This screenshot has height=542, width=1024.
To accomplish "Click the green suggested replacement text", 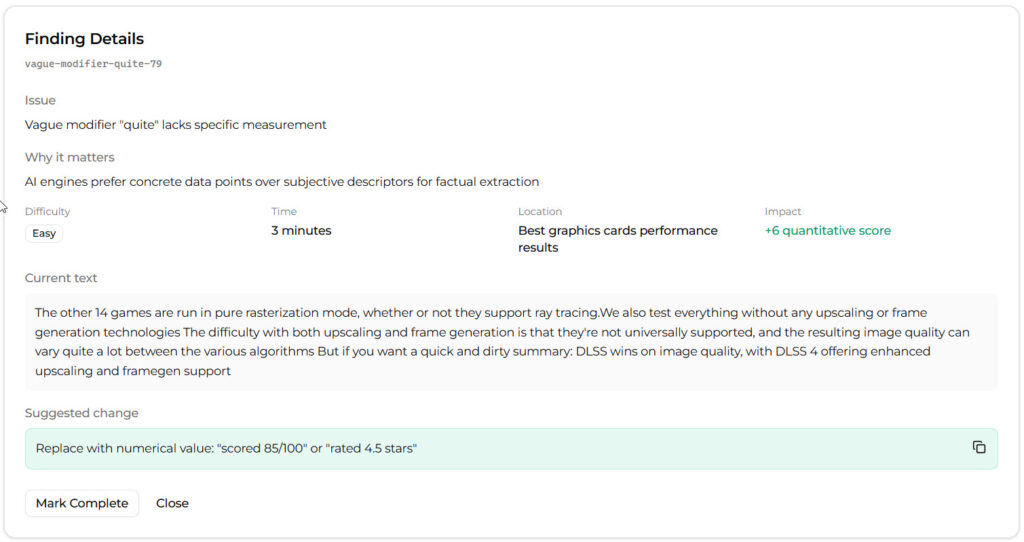I will pyautogui.click(x=226, y=449).
